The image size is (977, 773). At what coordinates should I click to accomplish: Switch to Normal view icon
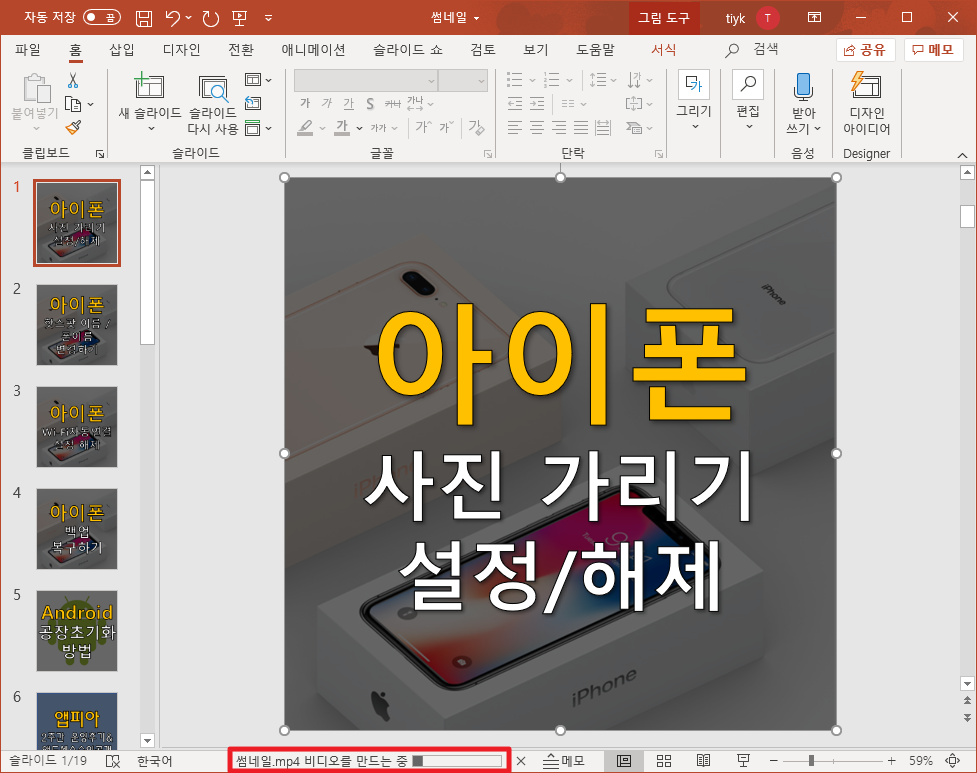(624, 761)
